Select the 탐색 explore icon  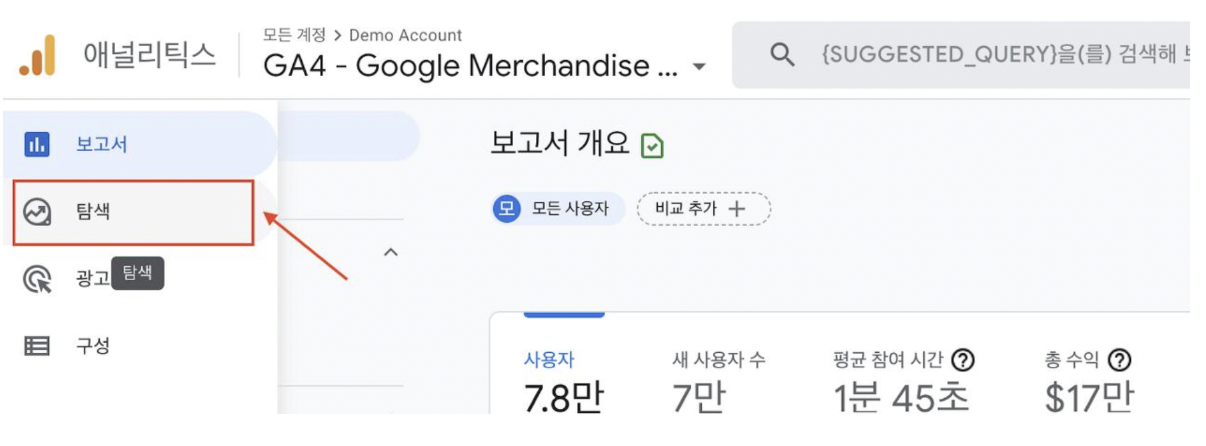[x=37, y=212]
